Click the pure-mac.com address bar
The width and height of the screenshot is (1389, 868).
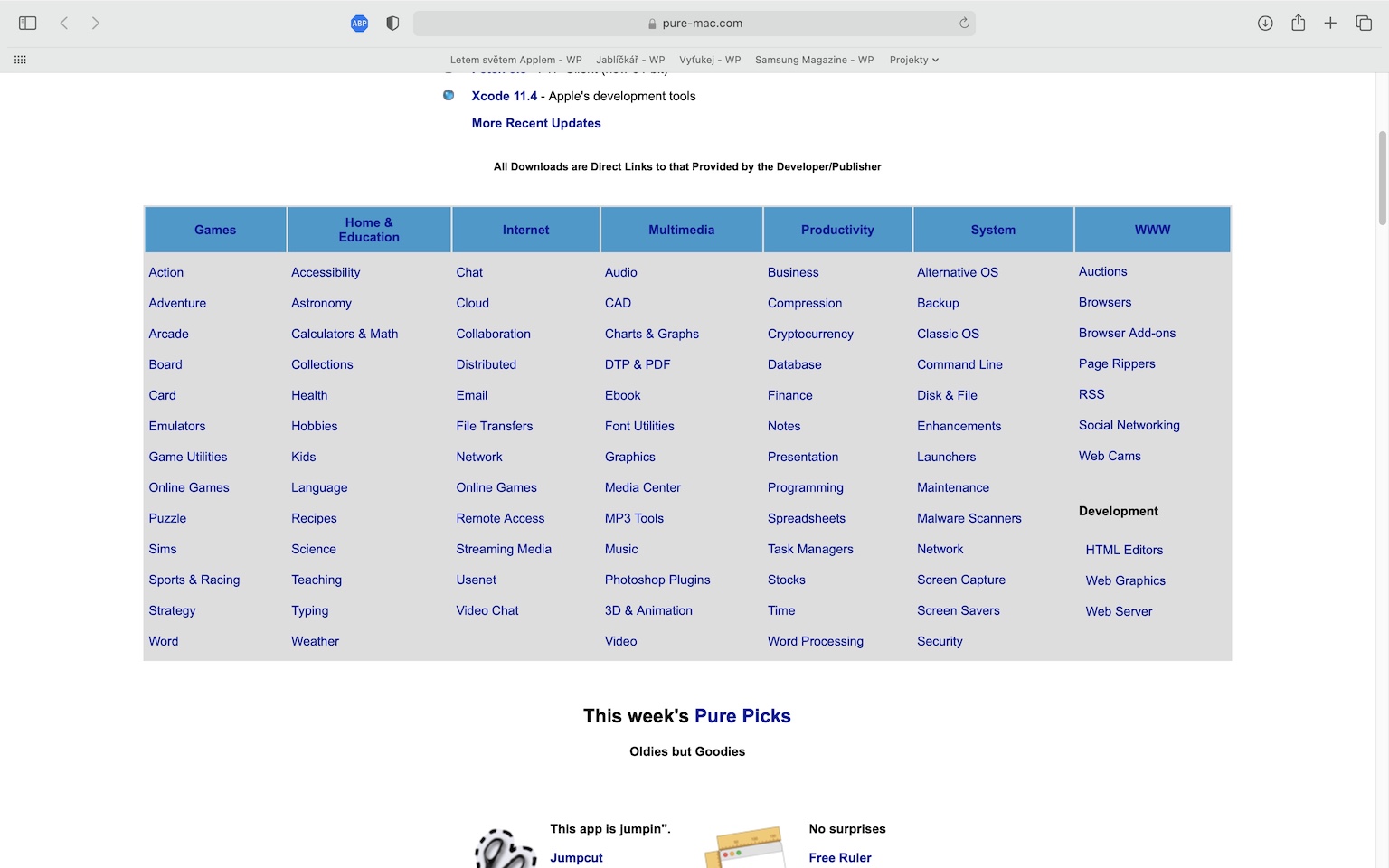click(694, 24)
